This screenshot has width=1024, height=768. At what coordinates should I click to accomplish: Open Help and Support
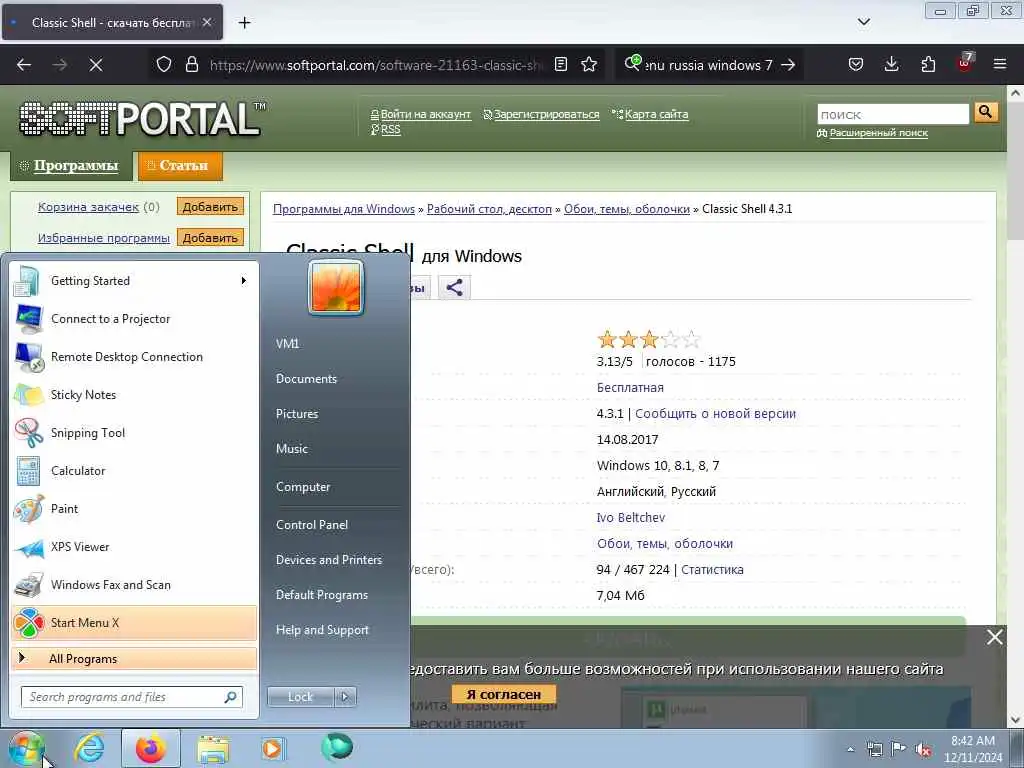[x=323, y=630]
